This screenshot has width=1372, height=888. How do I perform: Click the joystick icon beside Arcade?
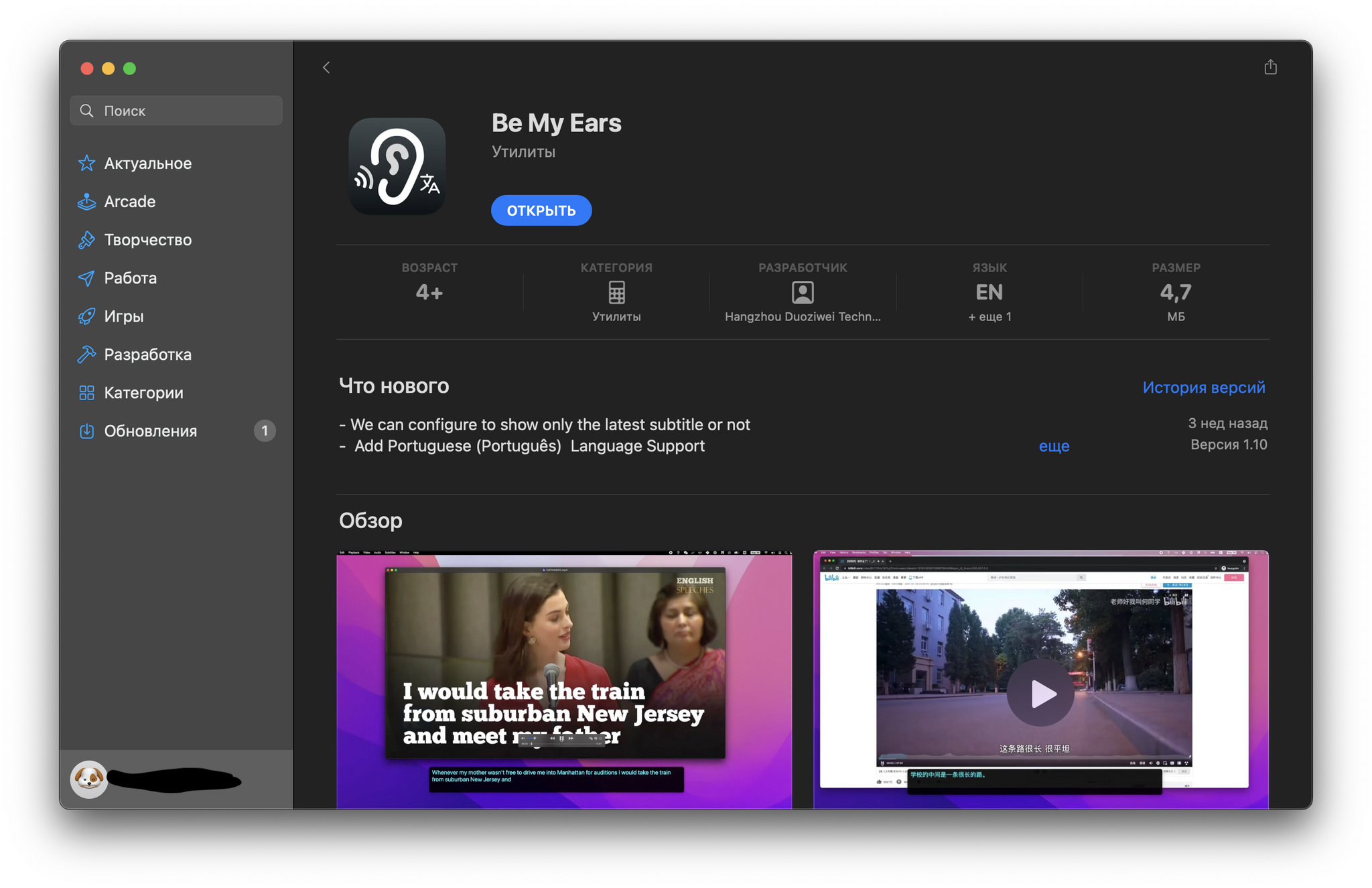click(86, 201)
